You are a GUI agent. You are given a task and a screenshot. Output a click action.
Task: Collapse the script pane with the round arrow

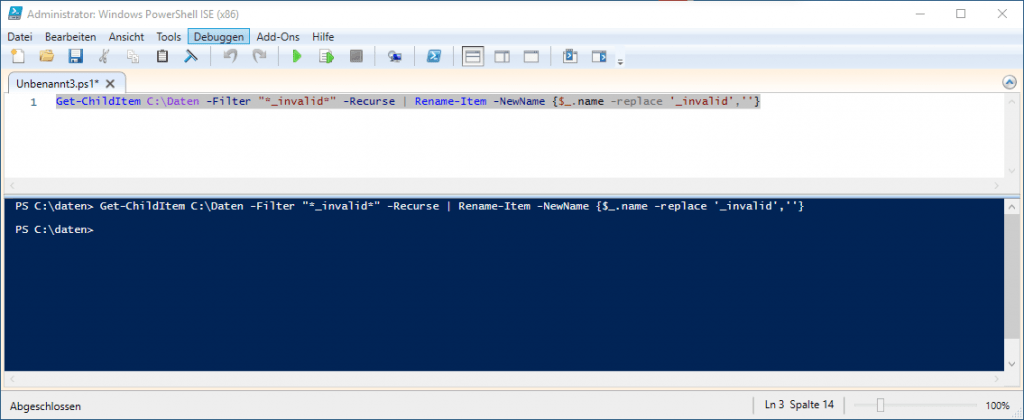coord(1009,82)
